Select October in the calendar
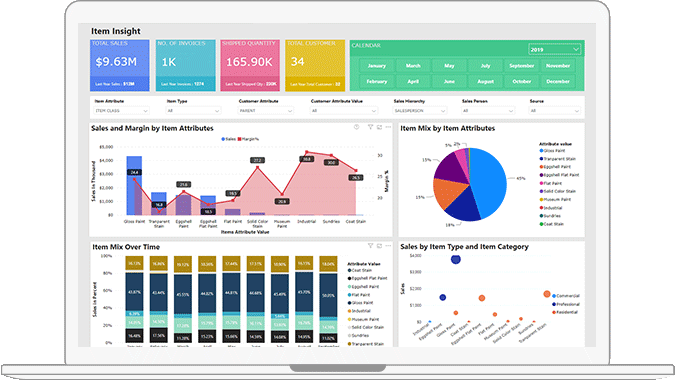 521,81
